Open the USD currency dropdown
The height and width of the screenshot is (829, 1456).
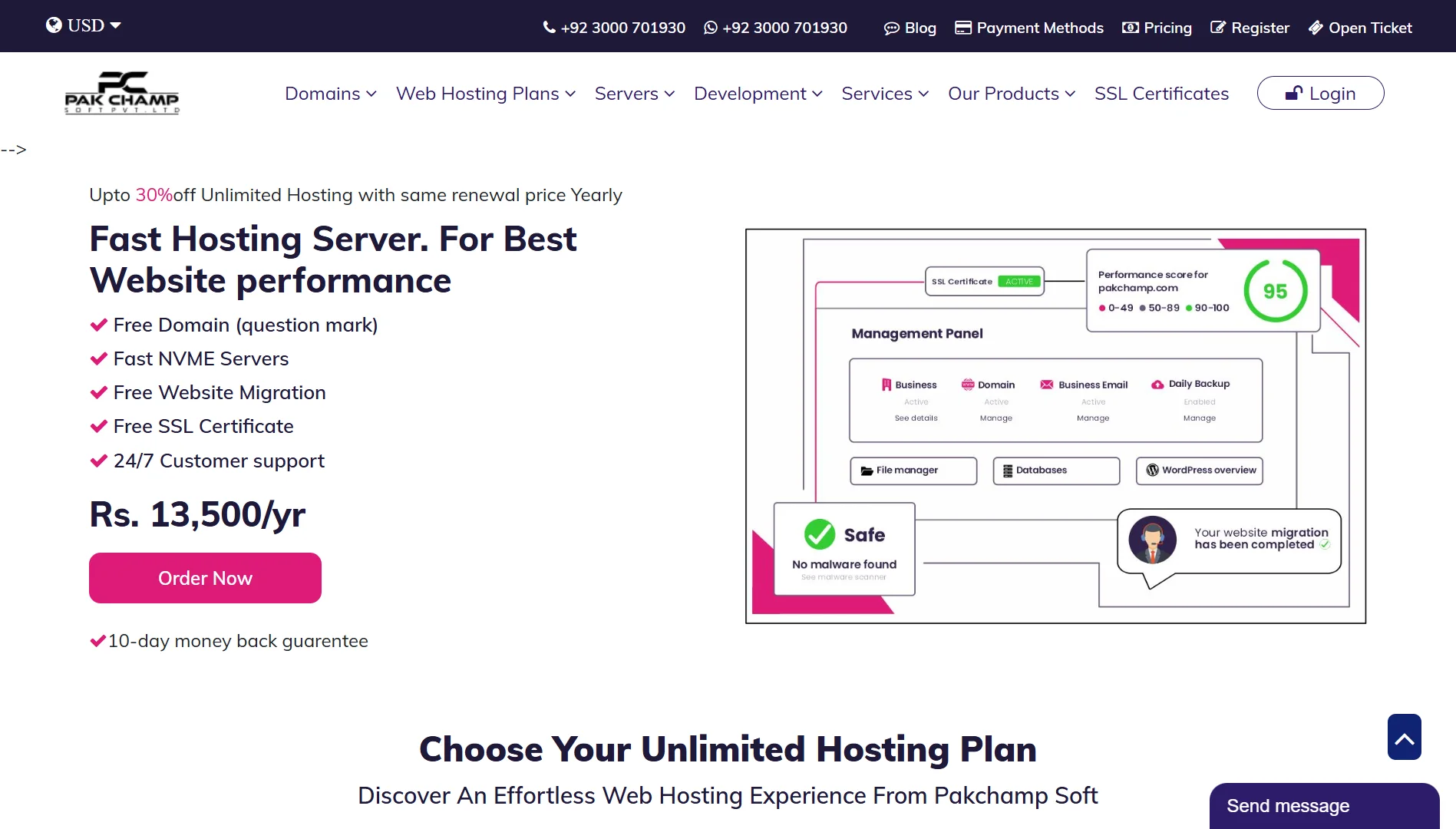(83, 25)
